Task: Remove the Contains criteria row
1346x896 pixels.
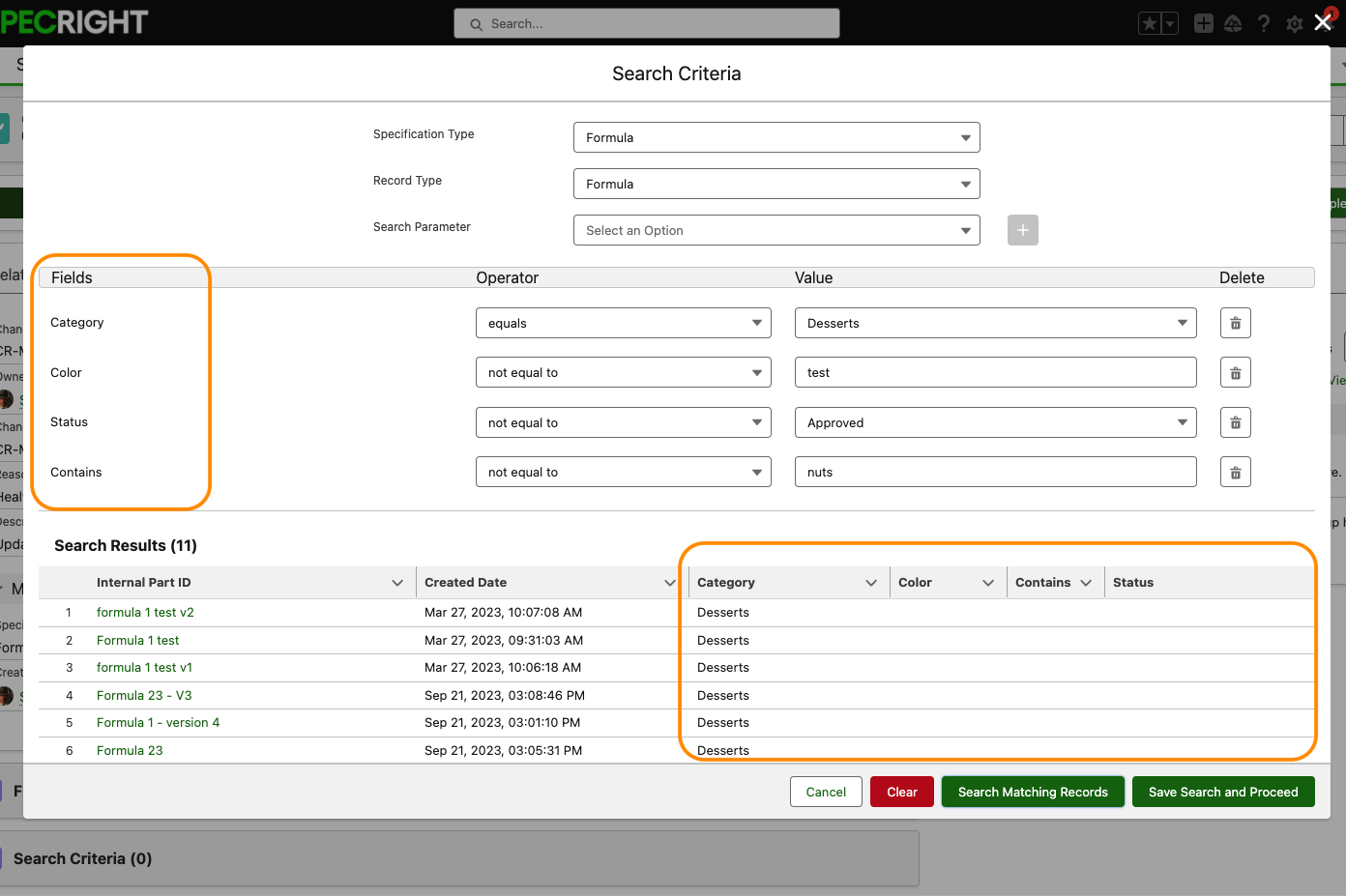Action: 1235,473
